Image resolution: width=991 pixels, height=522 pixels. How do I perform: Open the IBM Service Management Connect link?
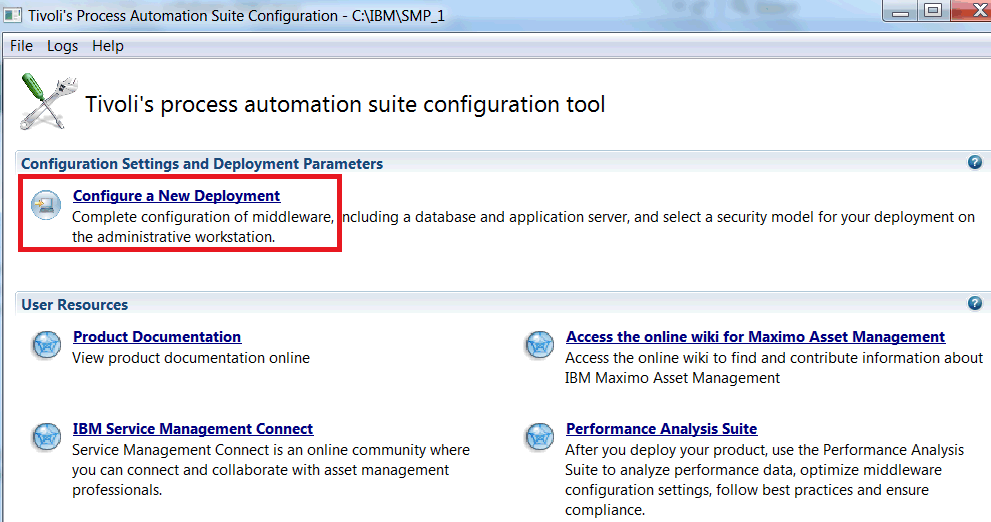point(193,428)
